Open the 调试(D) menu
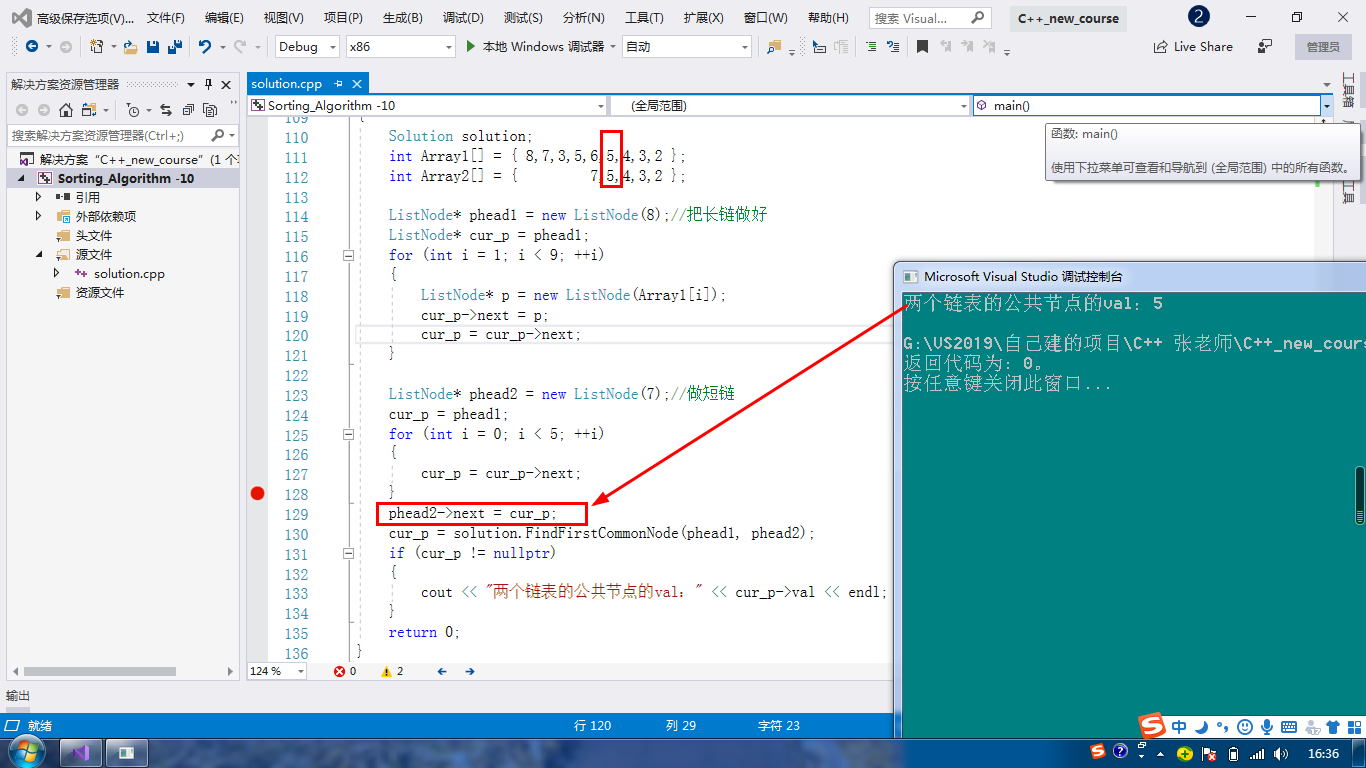1366x768 pixels. point(463,18)
